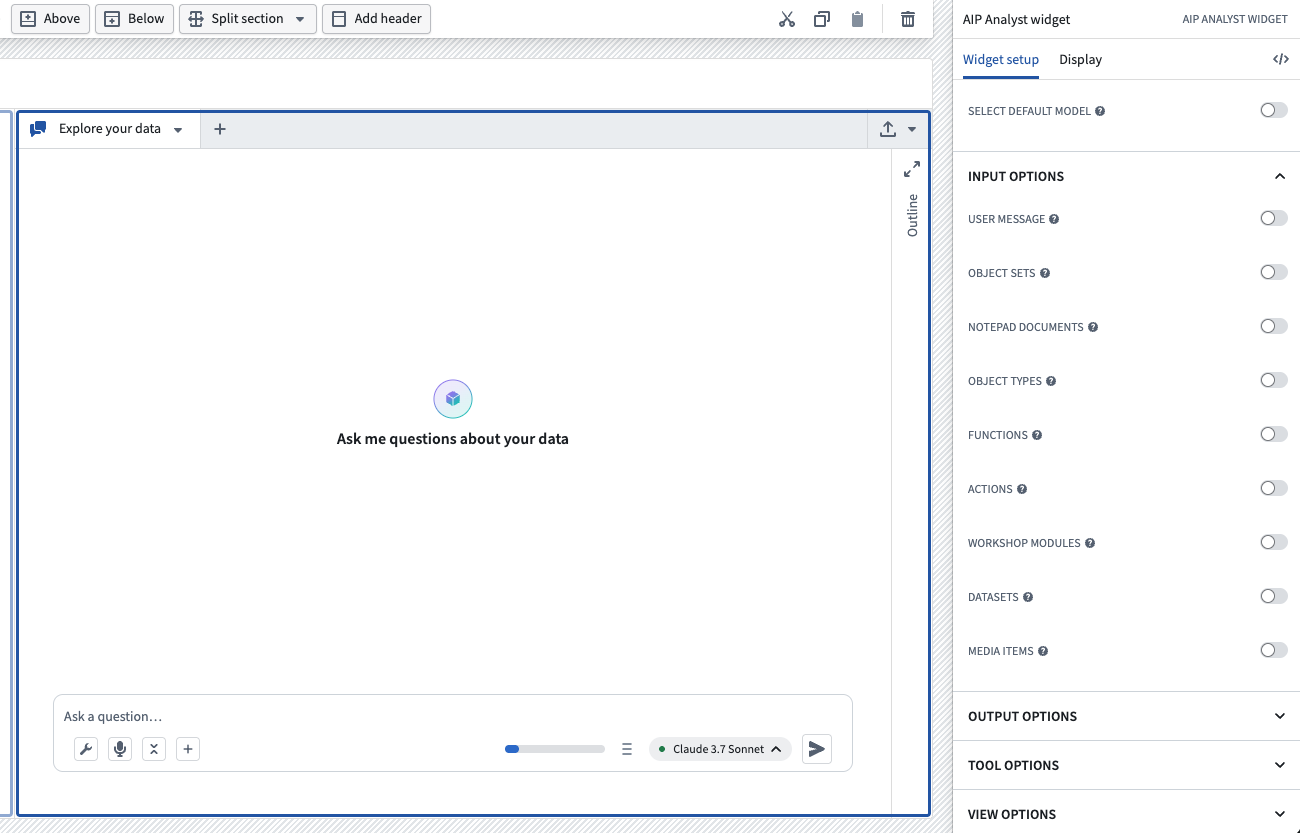Switch to the Display tab
The height and width of the screenshot is (833, 1300).
click(x=1080, y=59)
